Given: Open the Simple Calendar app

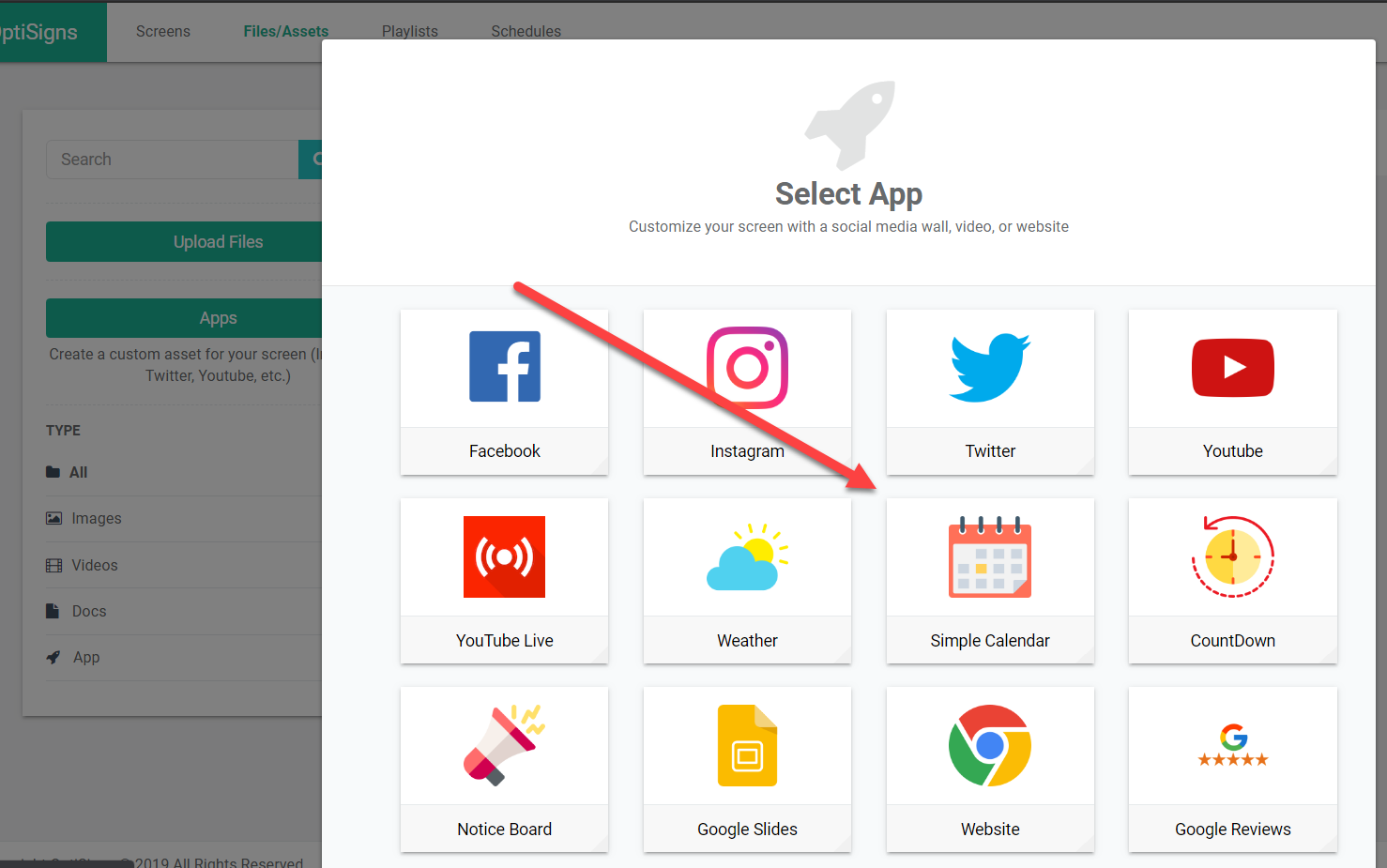Looking at the screenshot, I should coord(990,580).
